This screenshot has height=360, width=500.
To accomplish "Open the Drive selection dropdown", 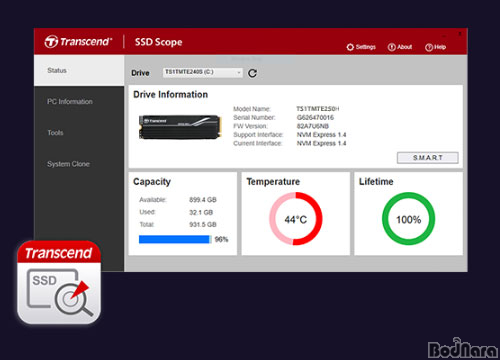I will (202, 72).
